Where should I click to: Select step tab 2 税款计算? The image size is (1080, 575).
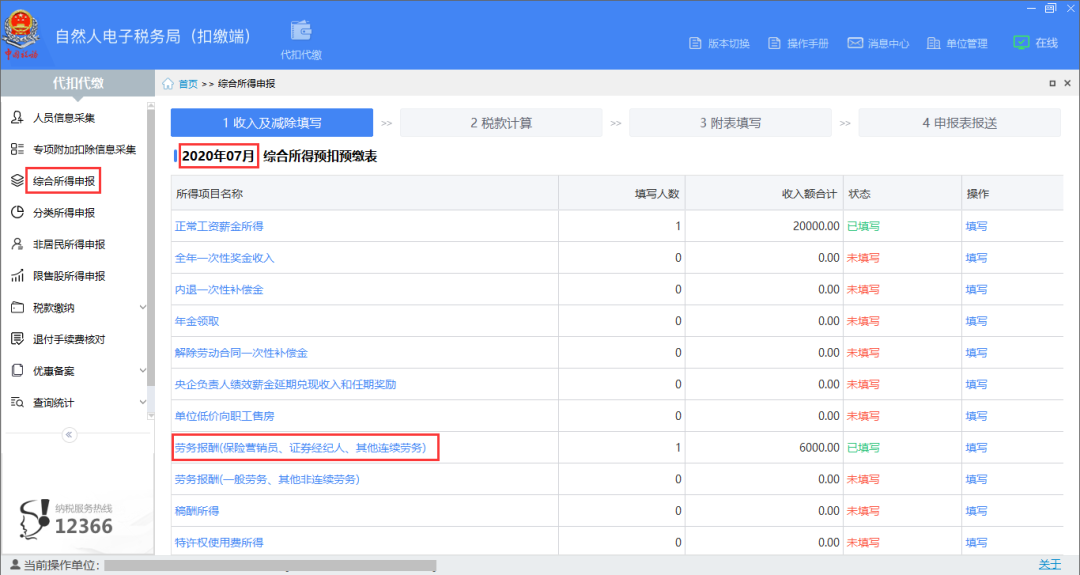coord(501,123)
